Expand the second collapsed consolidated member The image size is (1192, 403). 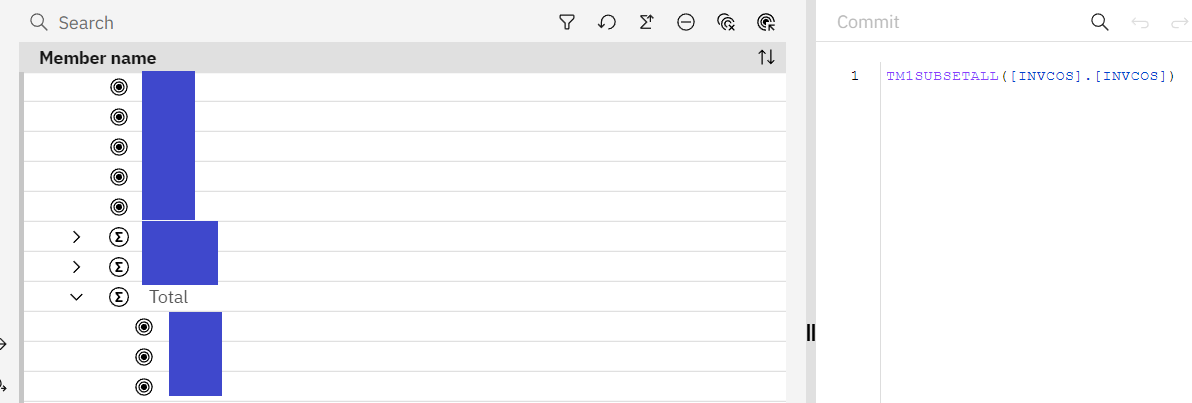[x=77, y=267]
